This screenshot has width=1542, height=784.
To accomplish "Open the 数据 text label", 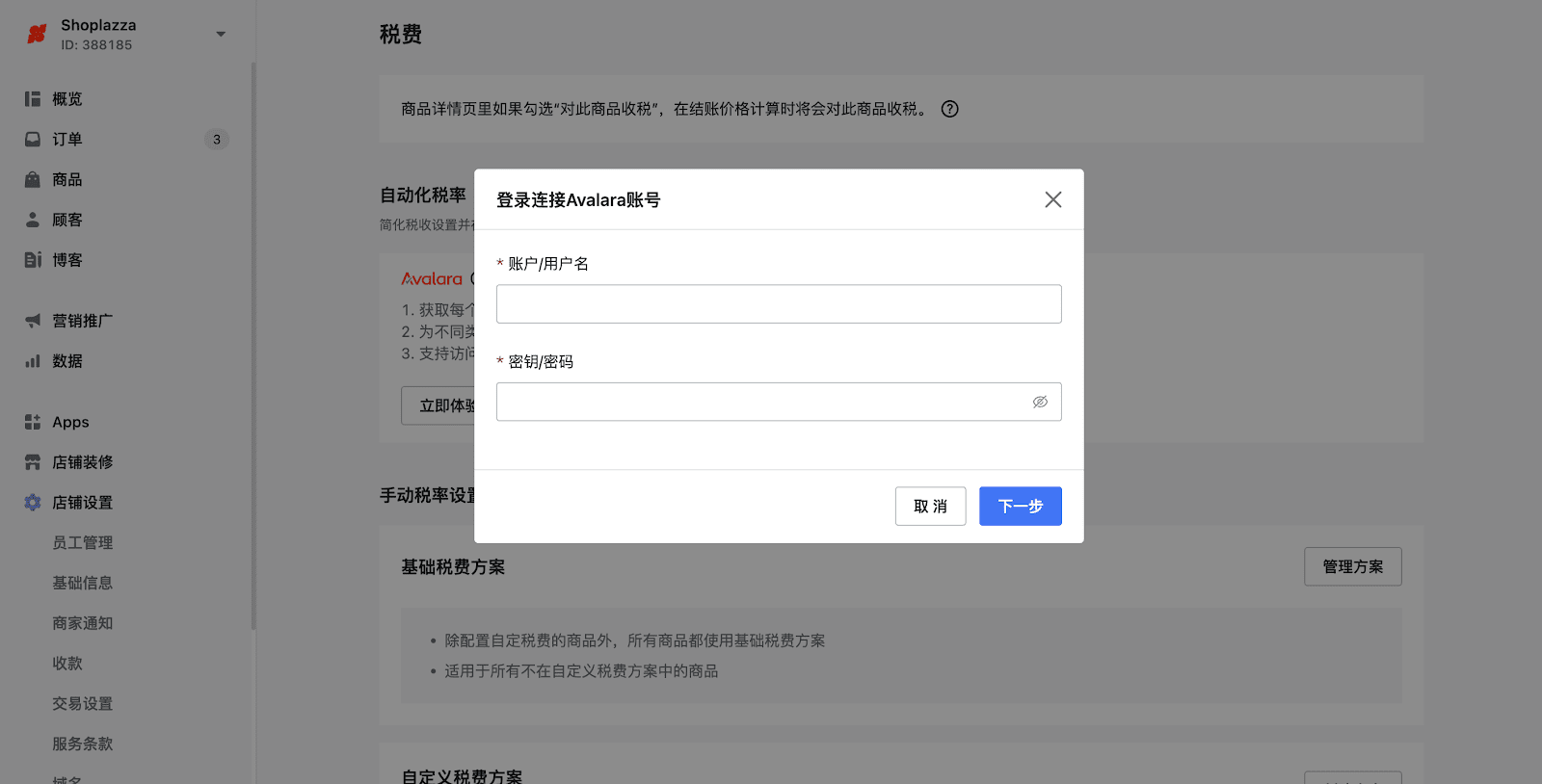I will 67,361.
